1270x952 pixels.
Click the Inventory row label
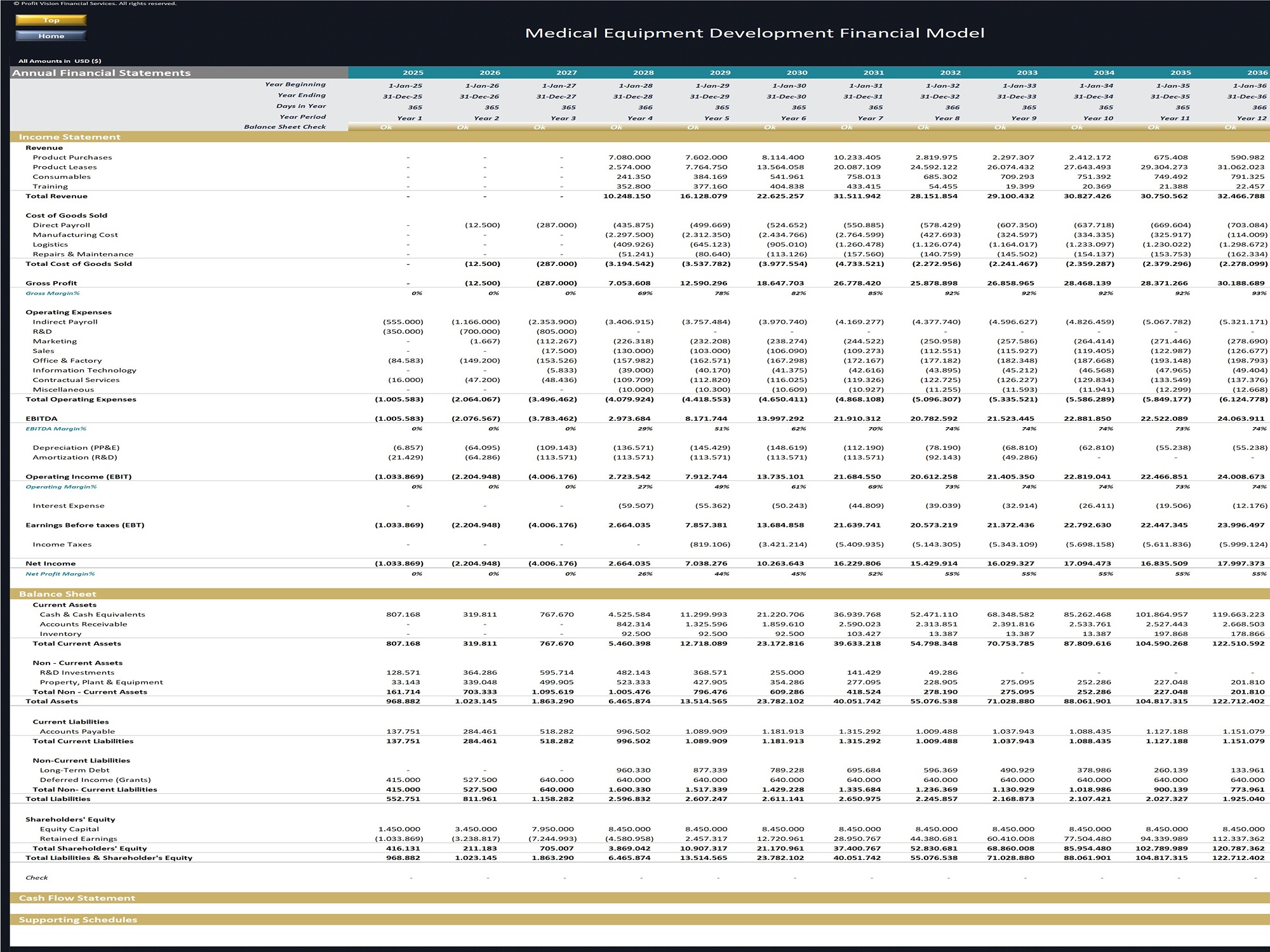click(x=61, y=634)
